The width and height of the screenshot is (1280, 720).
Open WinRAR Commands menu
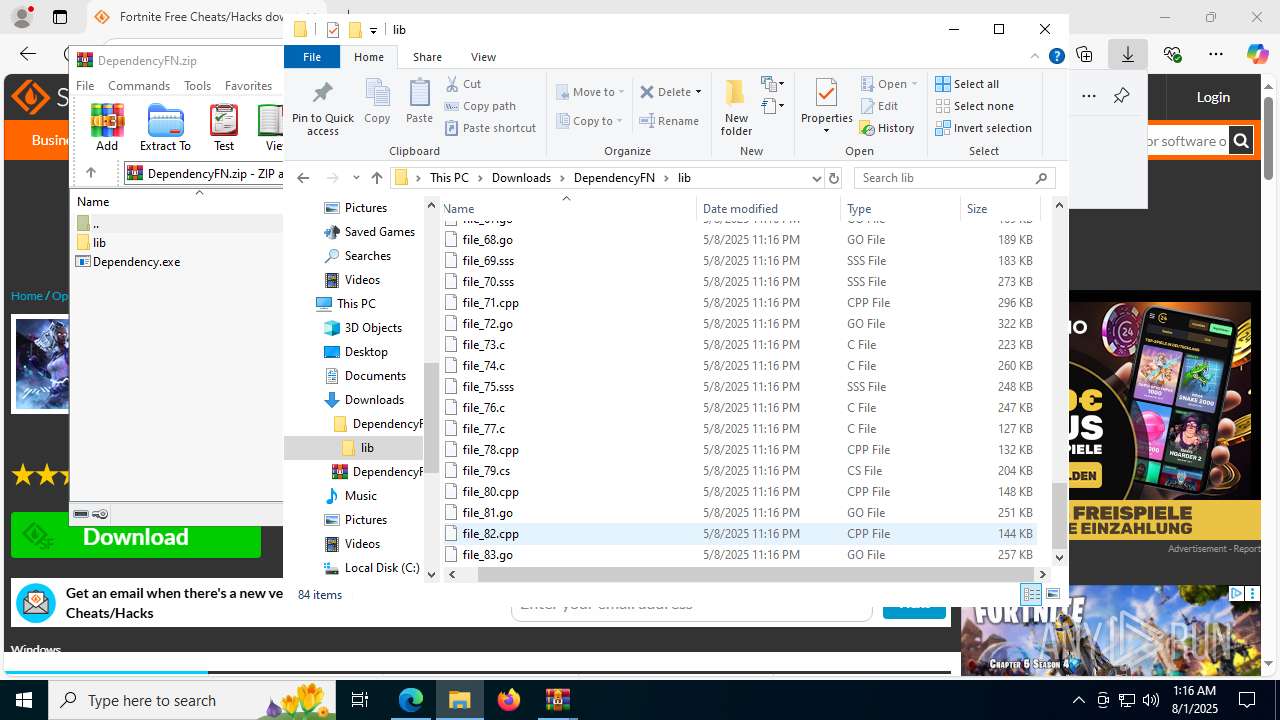pyautogui.click(x=139, y=86)
